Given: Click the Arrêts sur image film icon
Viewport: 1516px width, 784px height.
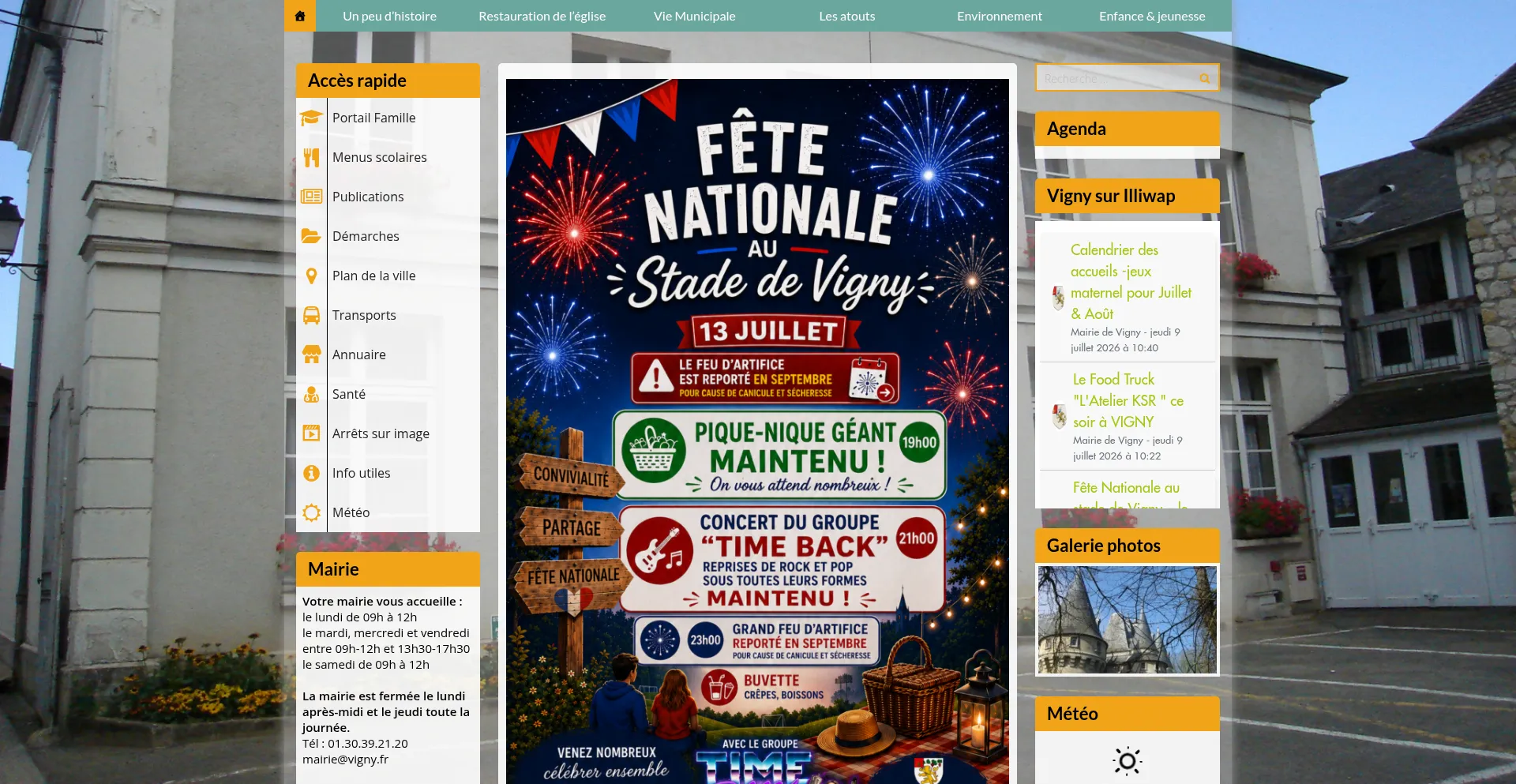Looking at the screenshot, I should click(311, 433).
